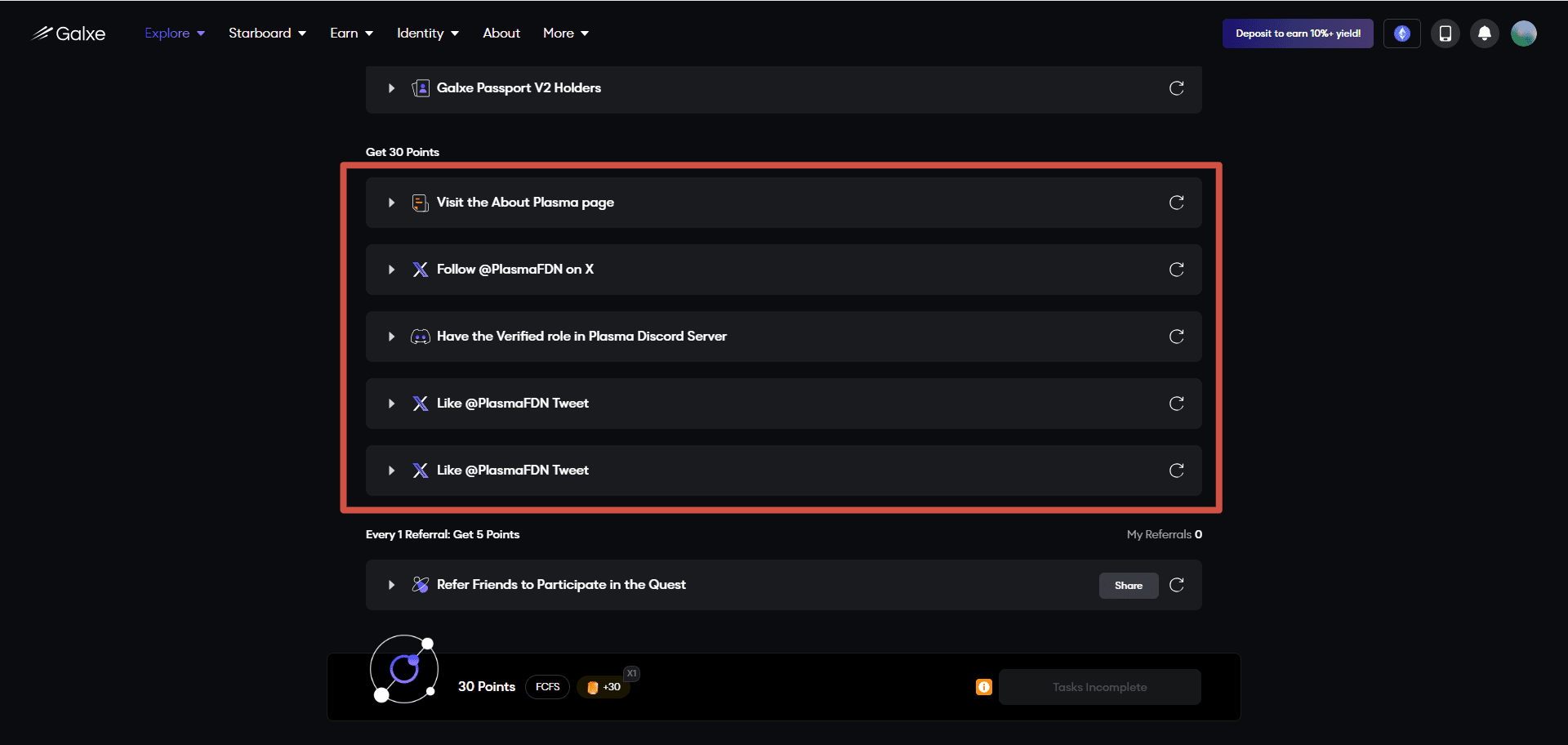Expand the Follow @PlasmaFDN on X task
Screen dimensions: 1568x745
391,270
